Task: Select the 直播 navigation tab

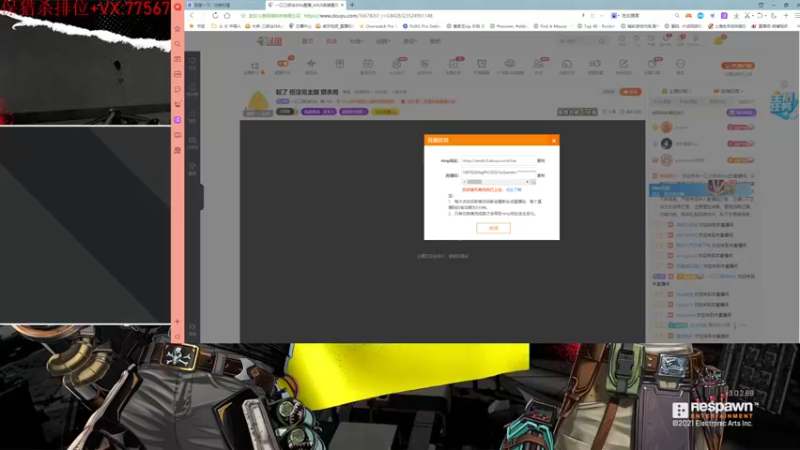Action: [331, 41]
